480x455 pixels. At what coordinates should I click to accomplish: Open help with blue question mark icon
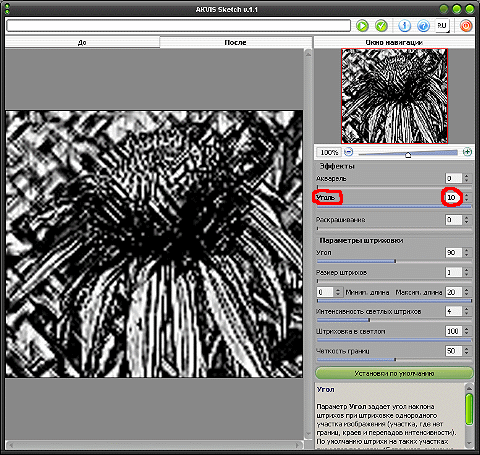point(423,26)
